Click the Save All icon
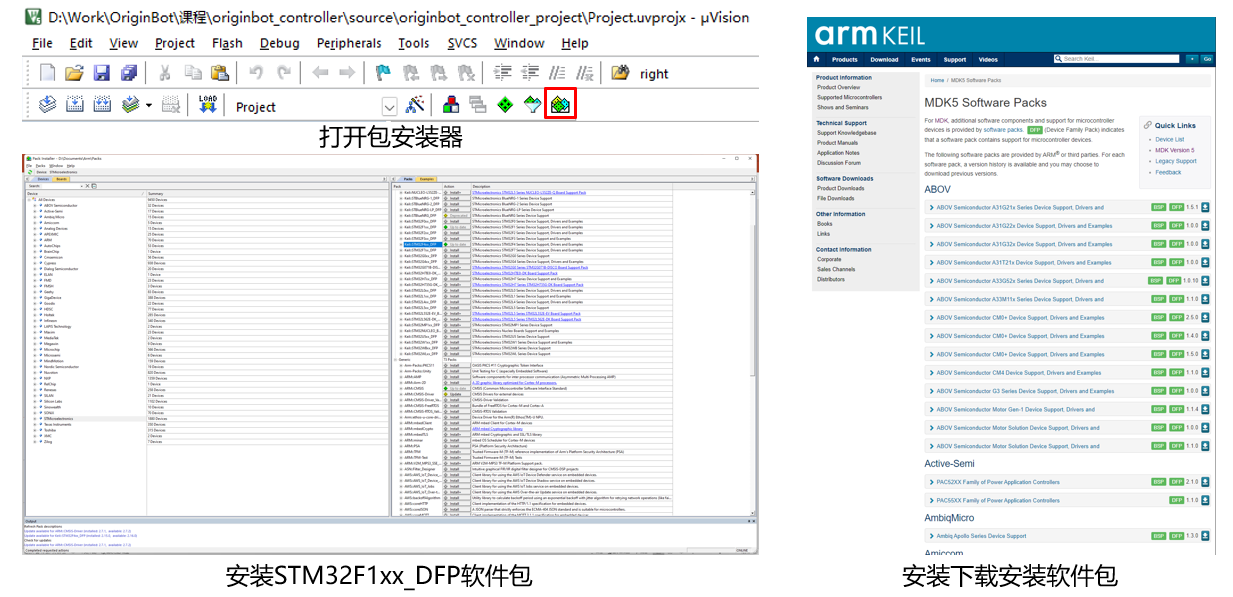The height and width of the screenshot is (597, 1233). [129, 73]
